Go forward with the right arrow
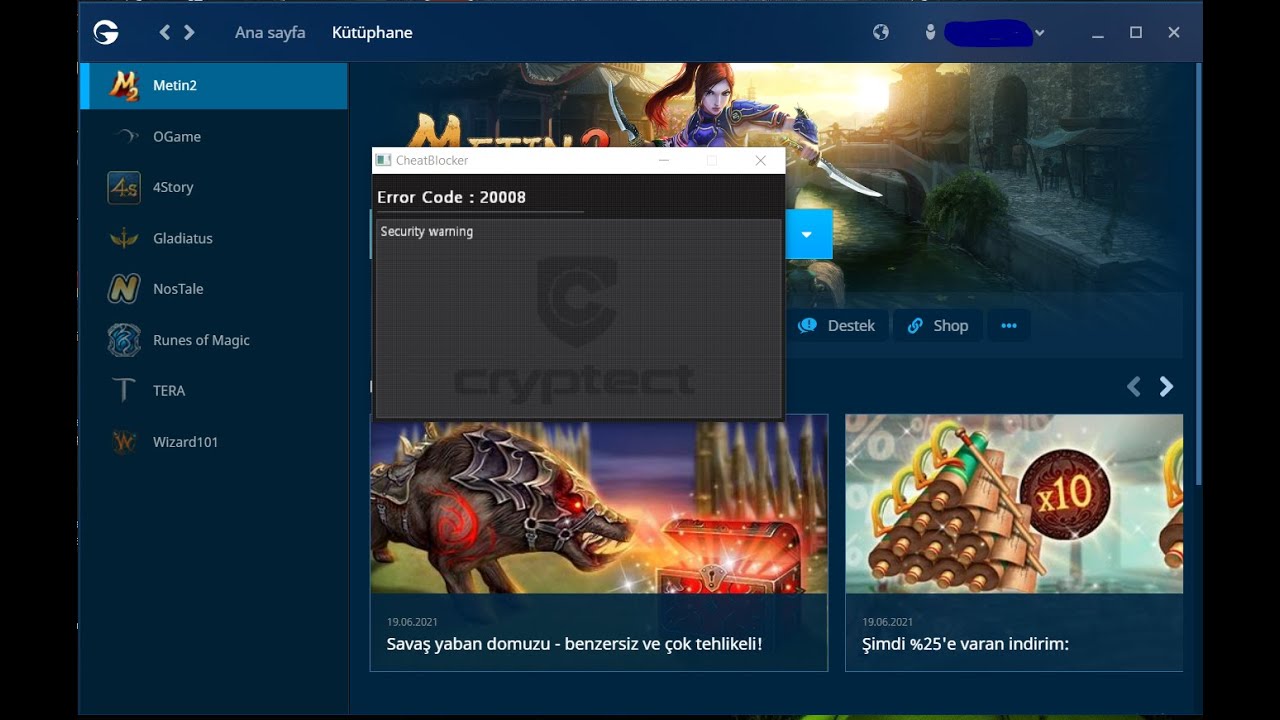1280x720 pixels. [x=189, y=33]
